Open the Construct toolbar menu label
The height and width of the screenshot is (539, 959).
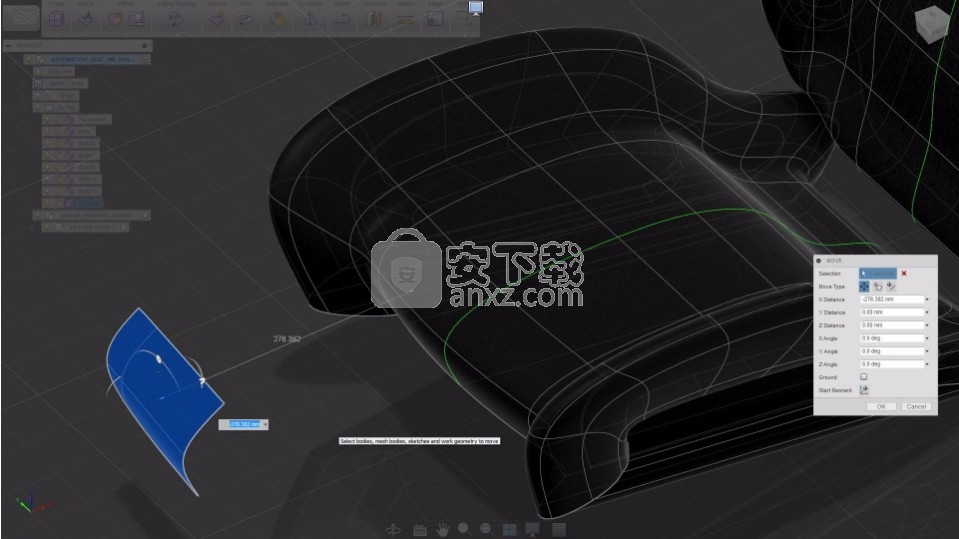tap(374, 4)
